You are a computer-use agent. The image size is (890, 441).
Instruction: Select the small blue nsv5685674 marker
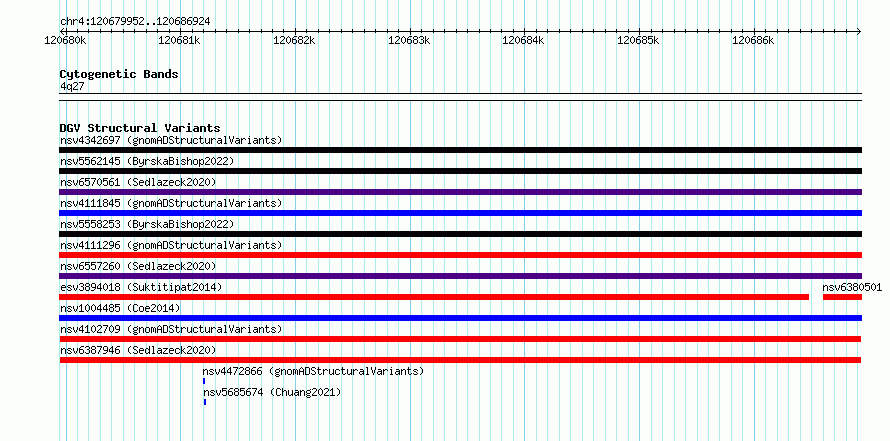[x=205, y=402]
